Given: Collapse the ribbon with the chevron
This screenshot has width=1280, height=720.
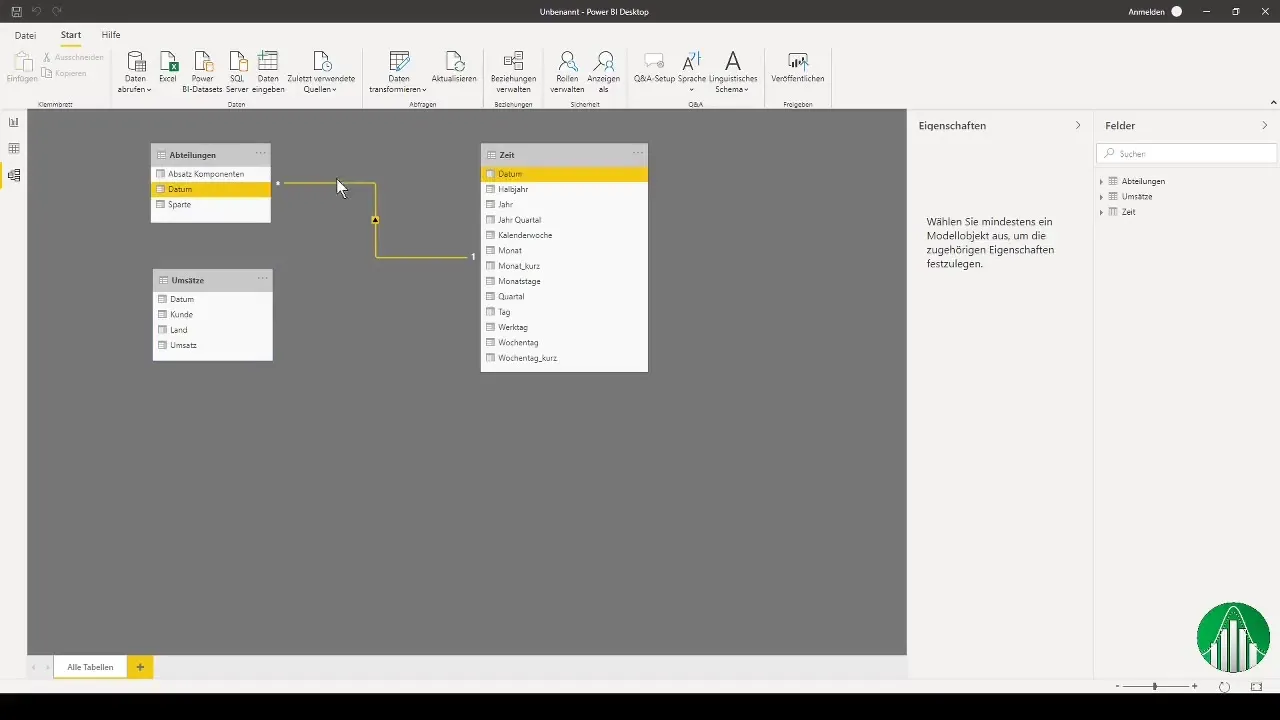Looking at the screenshot, I should coord(1273,102).
